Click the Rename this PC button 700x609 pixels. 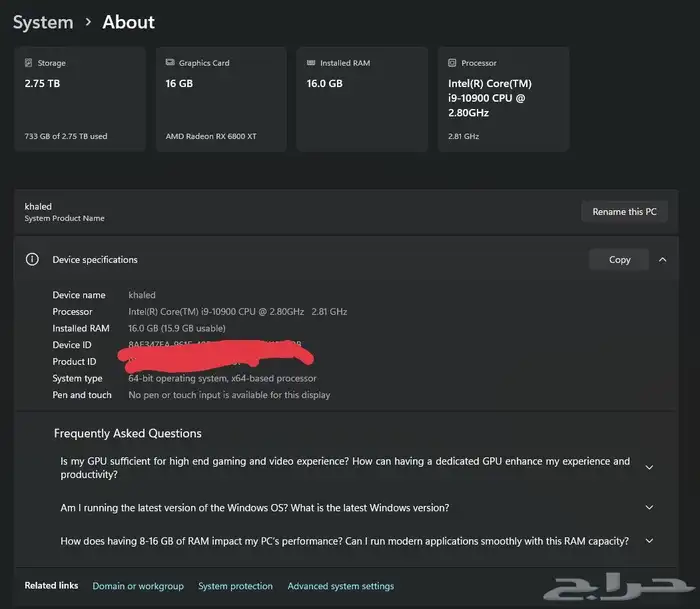[625, 212]
